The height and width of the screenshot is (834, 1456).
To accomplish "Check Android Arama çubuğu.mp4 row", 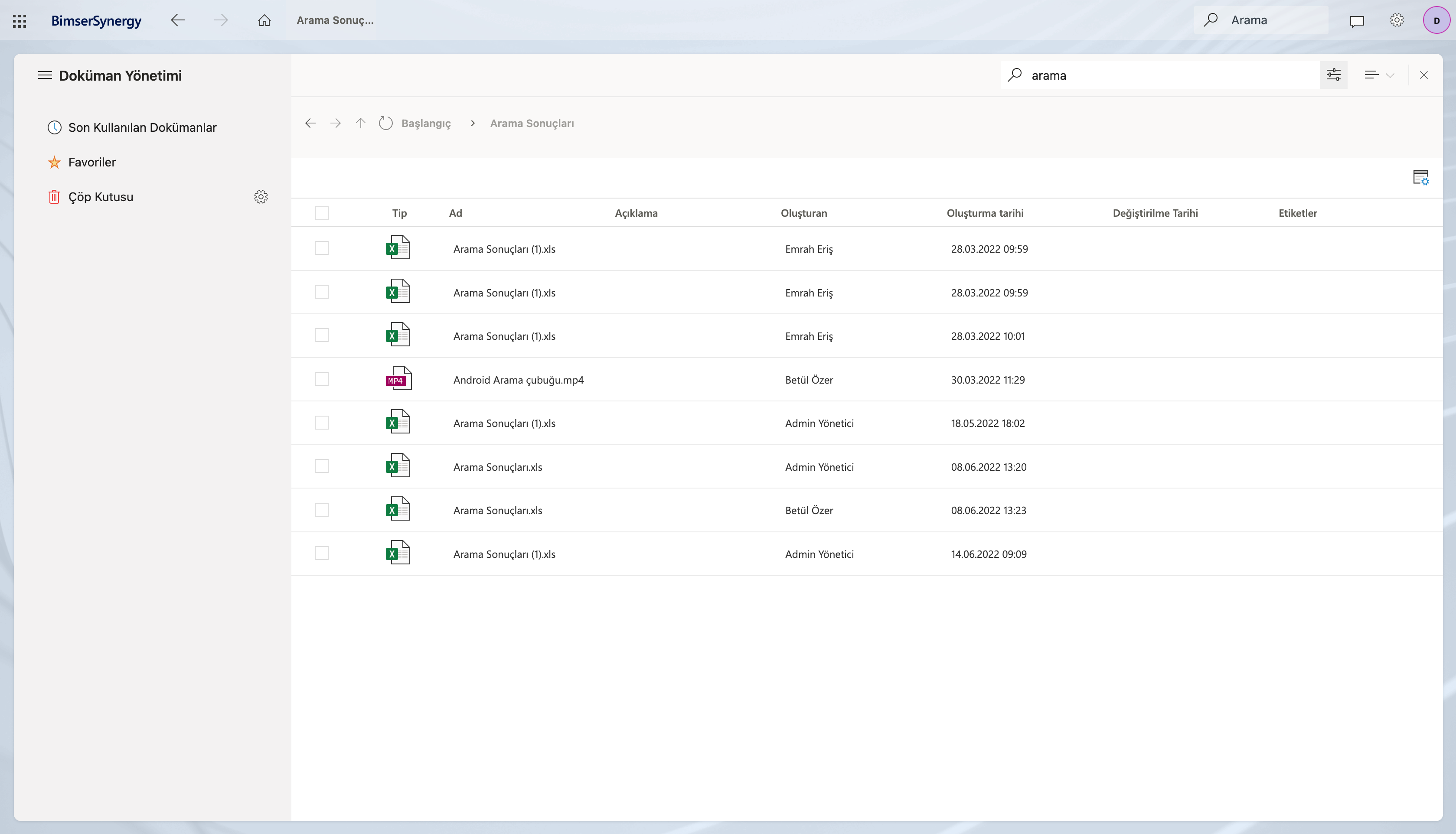I will click(x=322, y=379).
